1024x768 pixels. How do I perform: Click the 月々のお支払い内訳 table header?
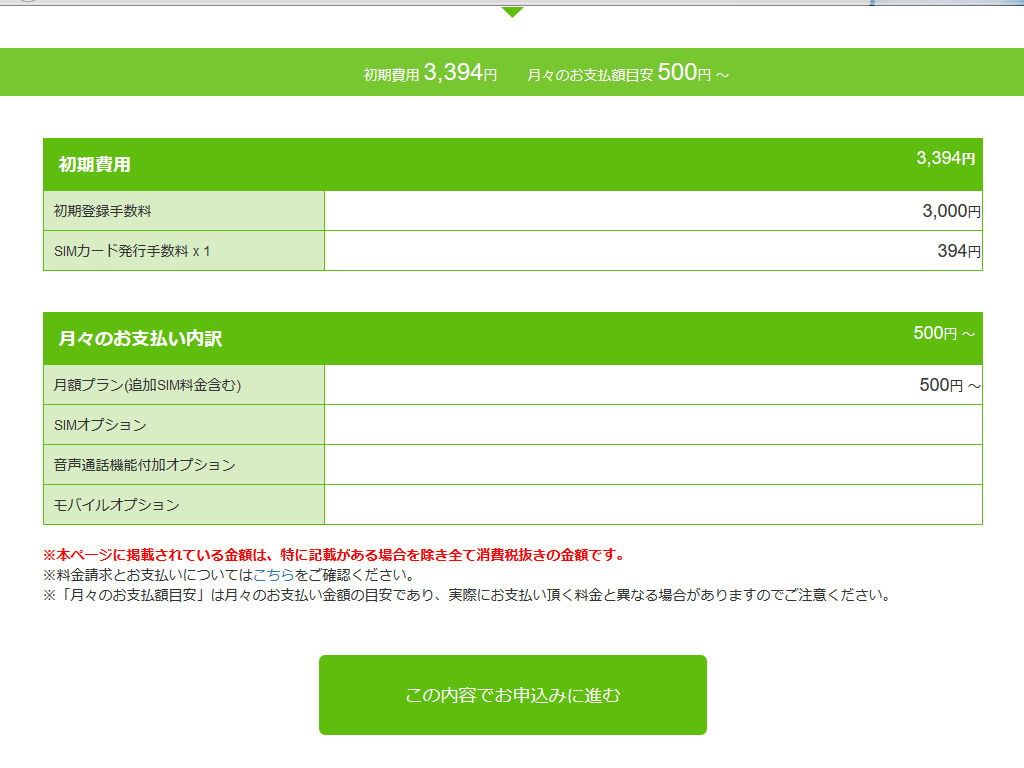[x=140, y=338]
